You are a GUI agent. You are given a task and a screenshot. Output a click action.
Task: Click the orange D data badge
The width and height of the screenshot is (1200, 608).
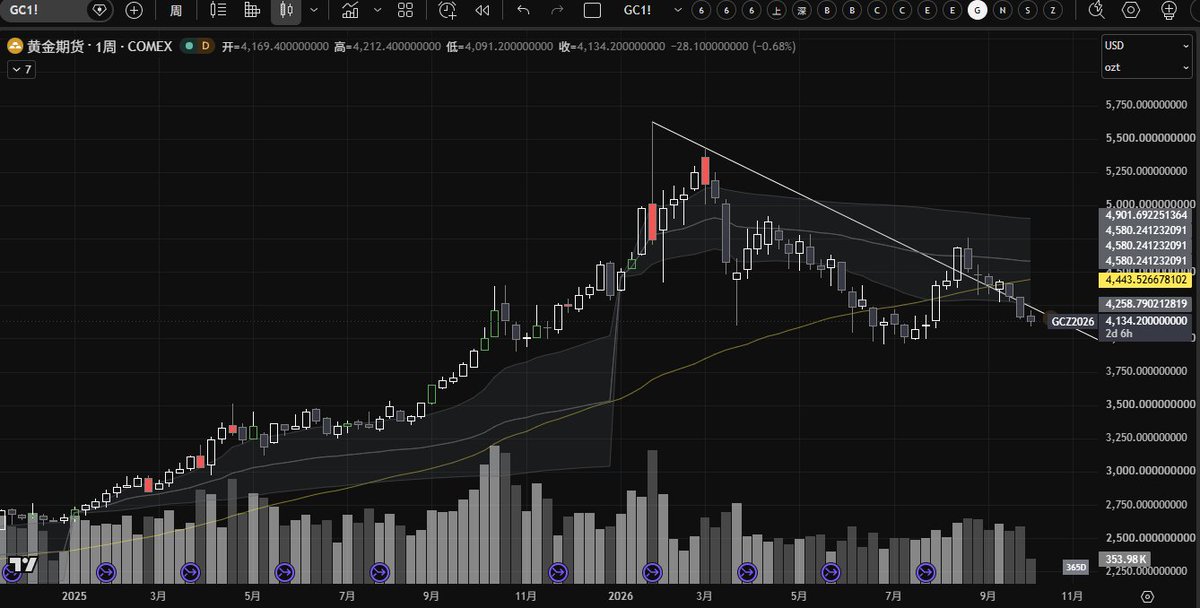(205, 46)
